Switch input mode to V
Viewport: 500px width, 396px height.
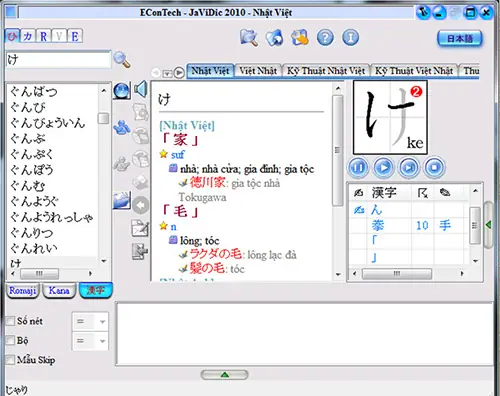[x=59, y=36]
